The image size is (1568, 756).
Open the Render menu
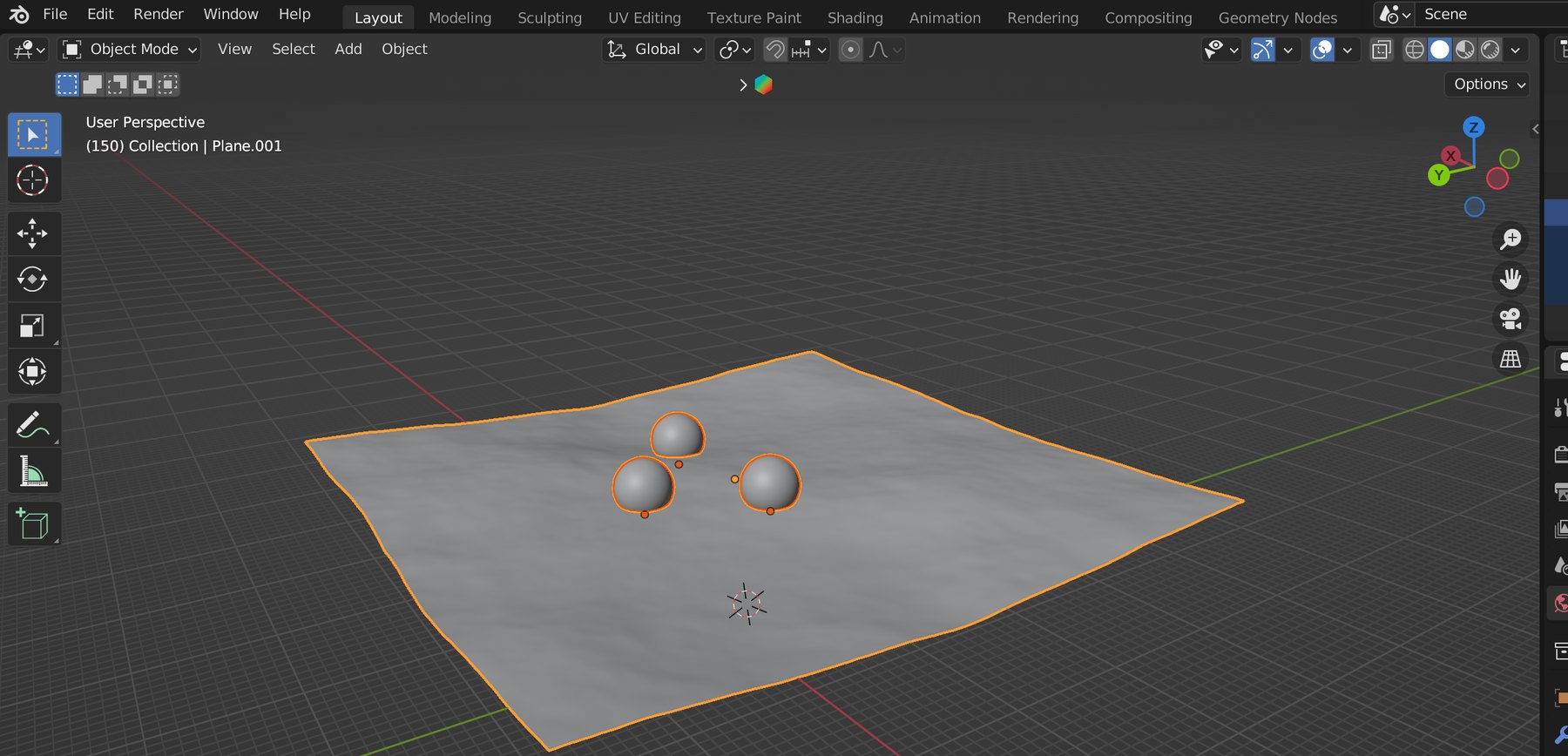point(159,14)
